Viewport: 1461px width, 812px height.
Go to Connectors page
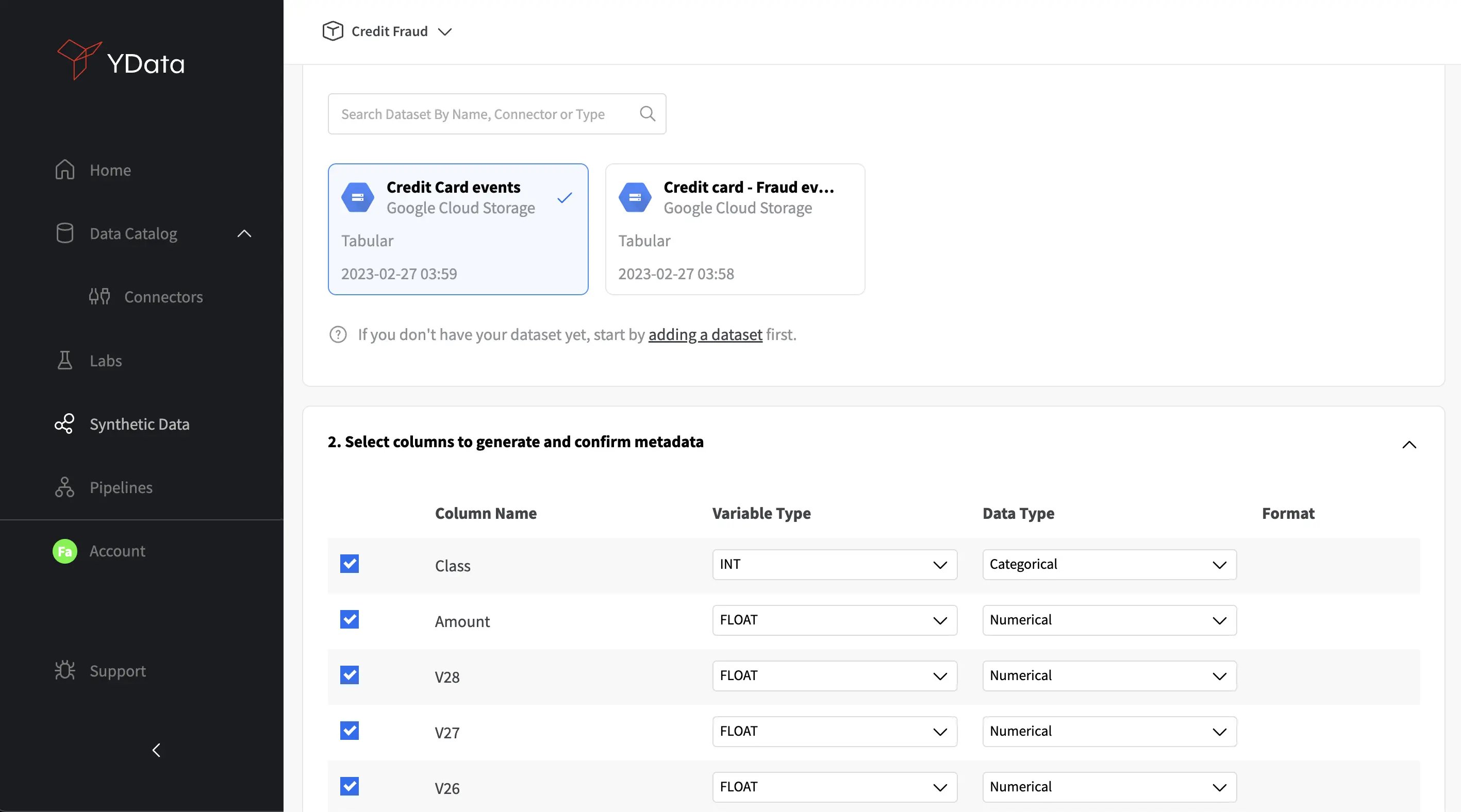click(163, 296)
